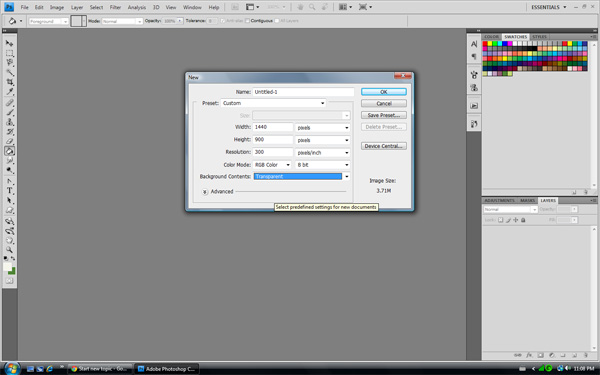Open the layer blend mode Normal dropdown
The width and height of the screenshot is (600, 375).
(x=510, y=209)
